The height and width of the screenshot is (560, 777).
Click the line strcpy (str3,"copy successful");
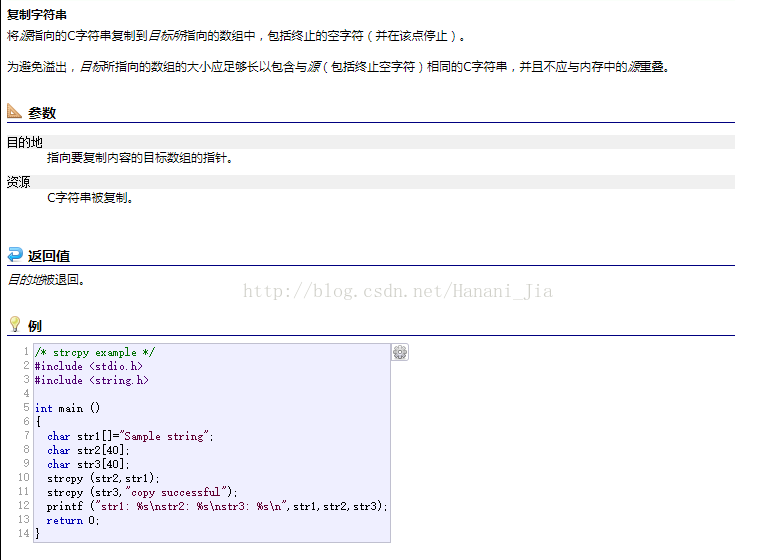point(142,492)
